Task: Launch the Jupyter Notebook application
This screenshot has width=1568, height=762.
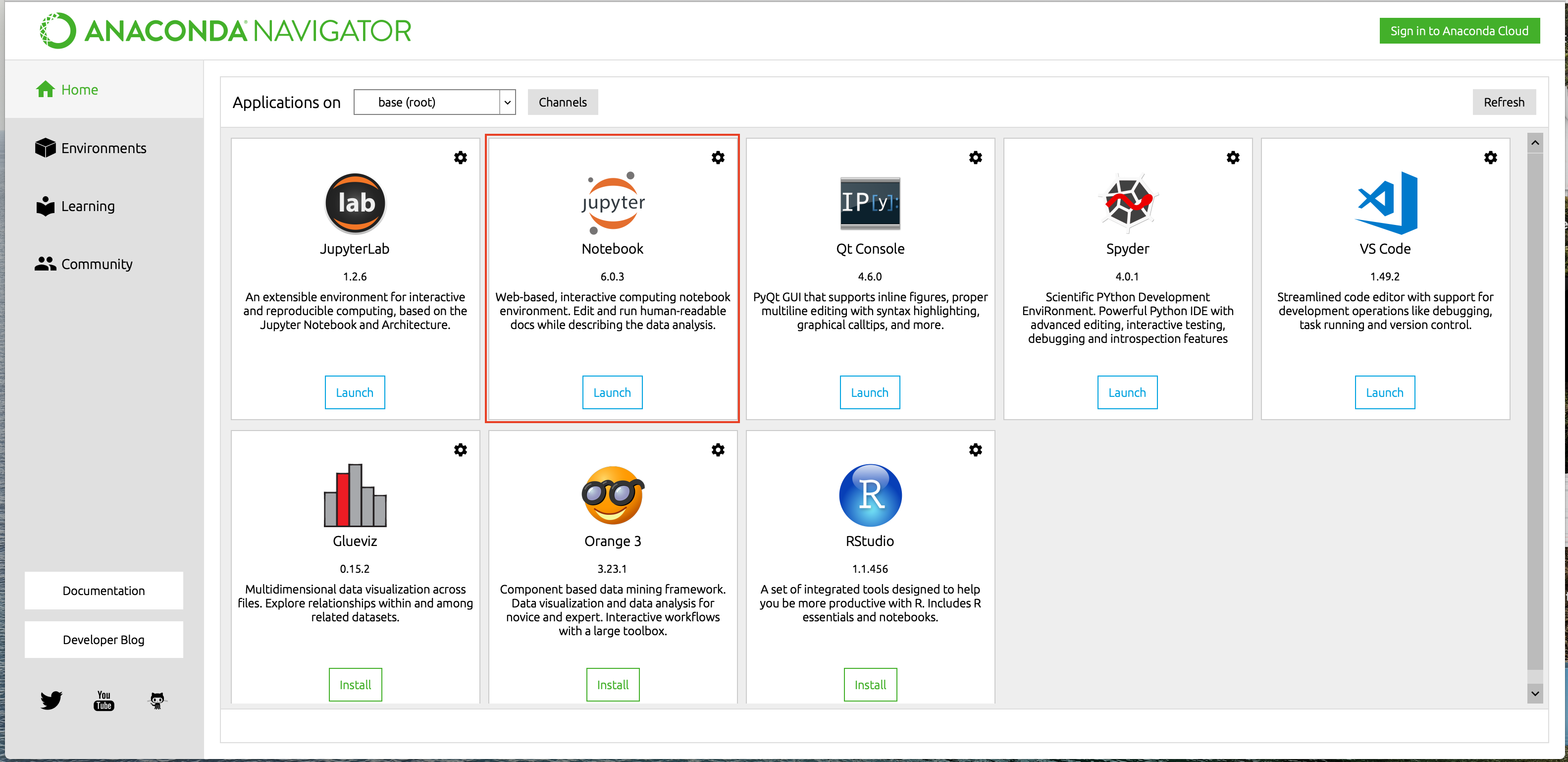Action: pos(612,392)
